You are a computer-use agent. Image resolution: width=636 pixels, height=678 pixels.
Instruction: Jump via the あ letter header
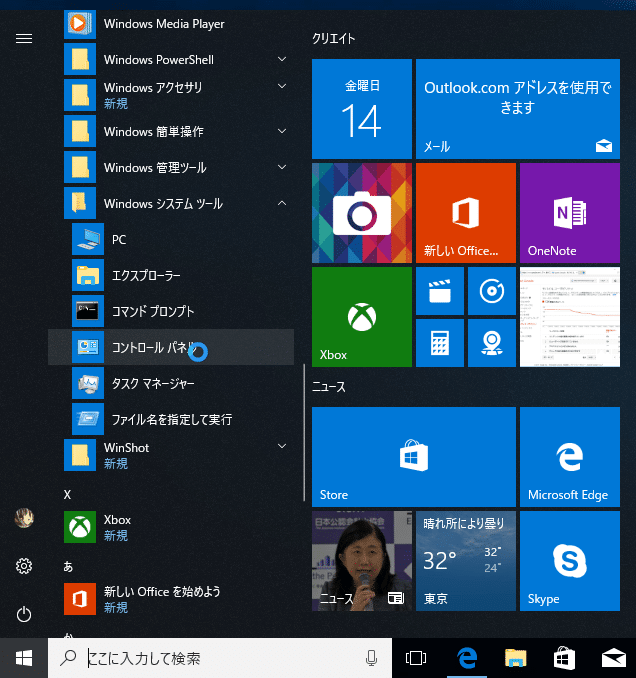[x=68, y=566]
